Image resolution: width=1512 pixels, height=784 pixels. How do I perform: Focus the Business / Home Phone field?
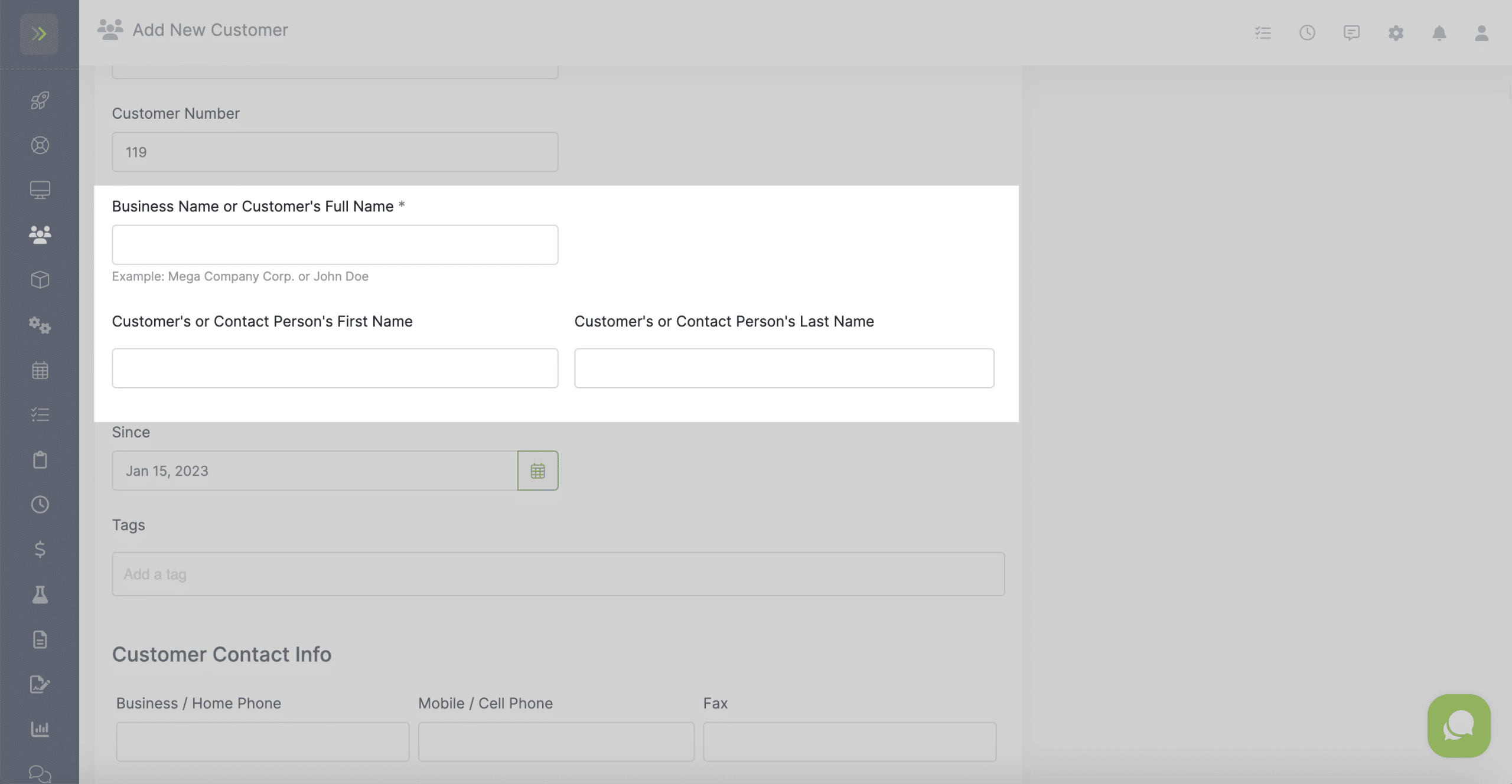pyautogui.click(x=262, y=741)
